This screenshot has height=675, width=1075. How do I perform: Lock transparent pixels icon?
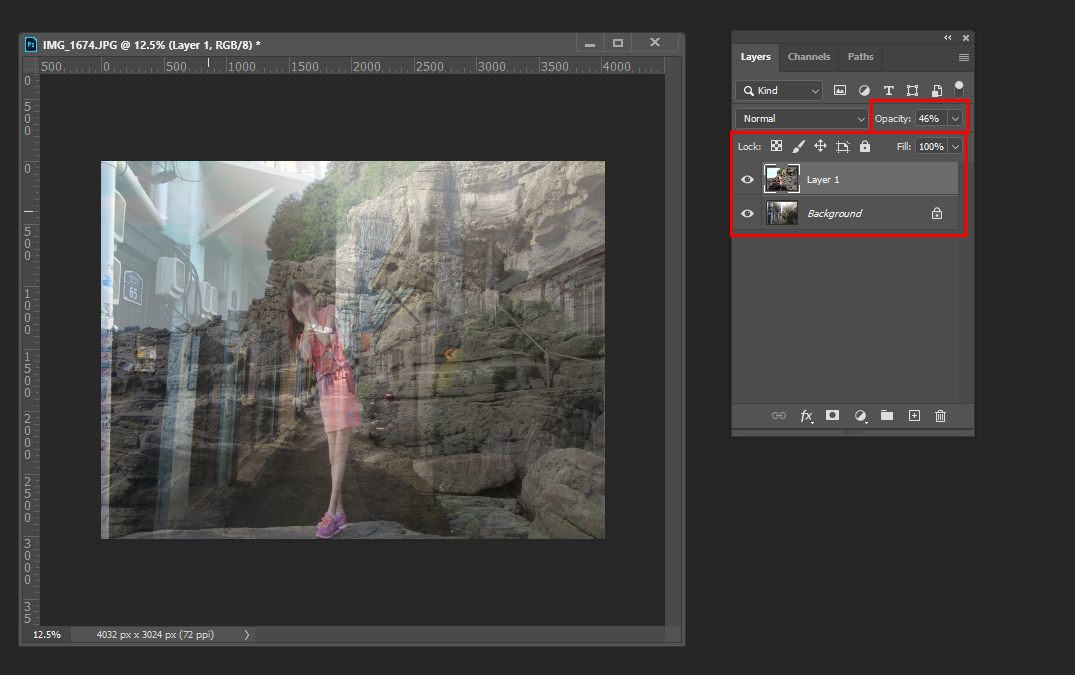click(x=776, y=146)
